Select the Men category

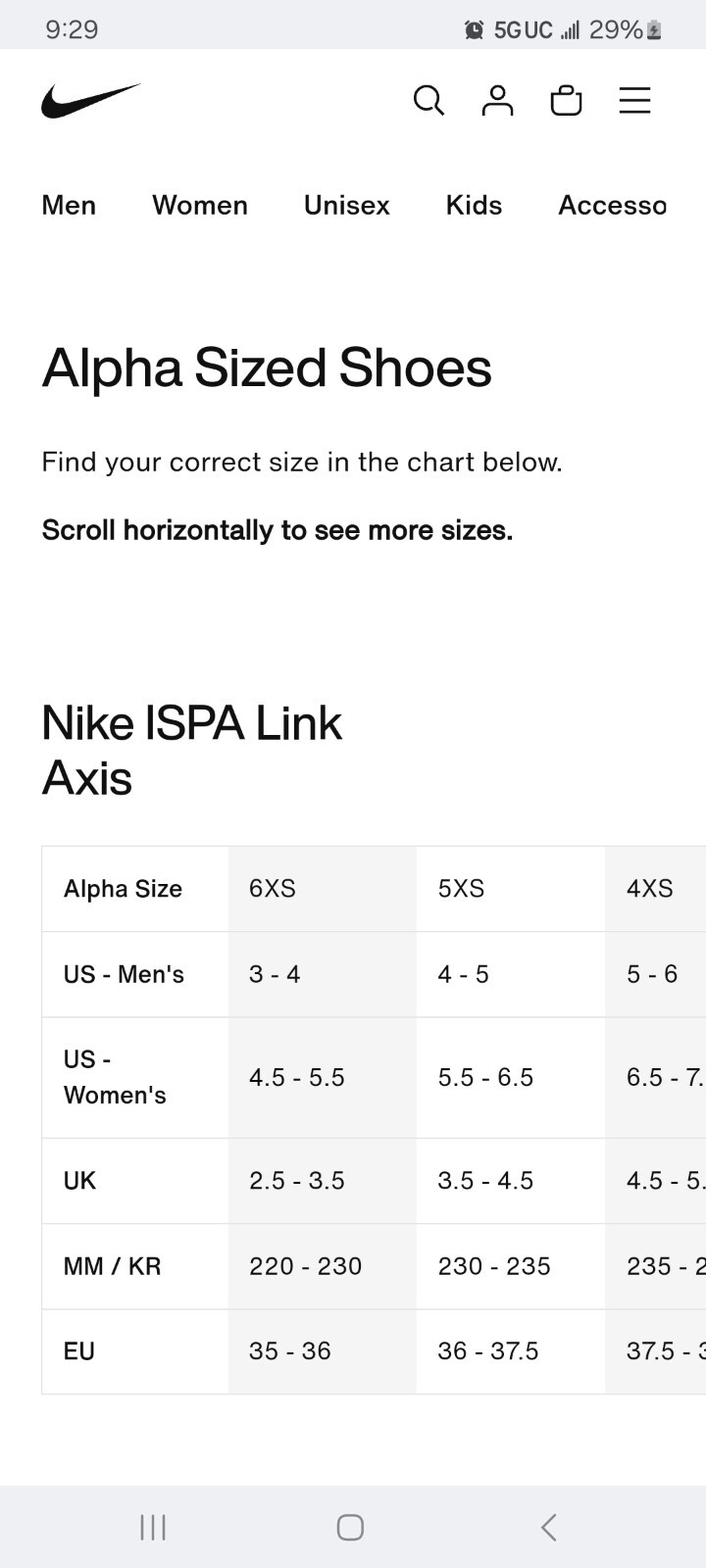[x=68, y=206]
